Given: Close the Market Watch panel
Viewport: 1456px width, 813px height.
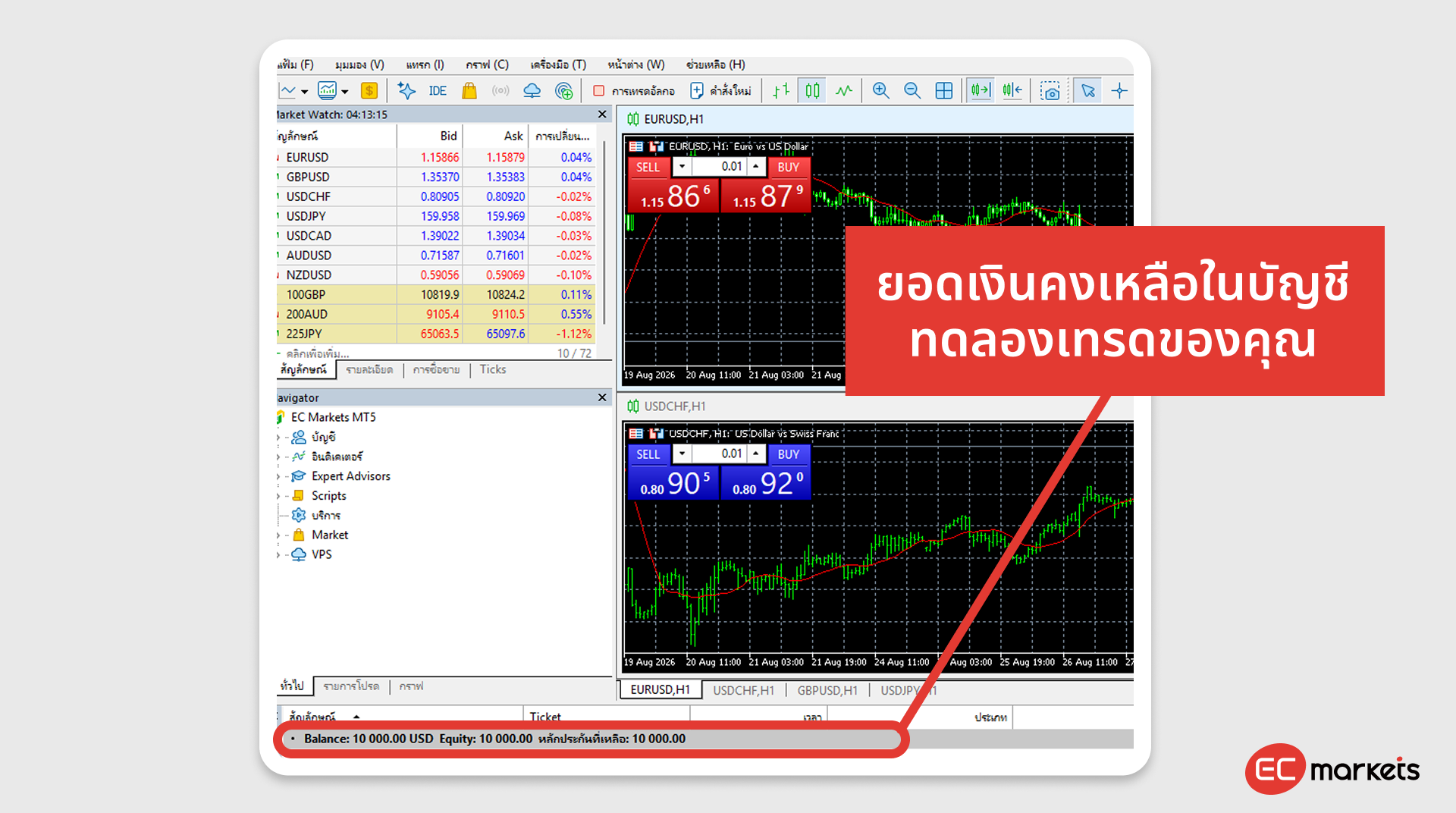Looking at the screenshot, I should (602, 115).
